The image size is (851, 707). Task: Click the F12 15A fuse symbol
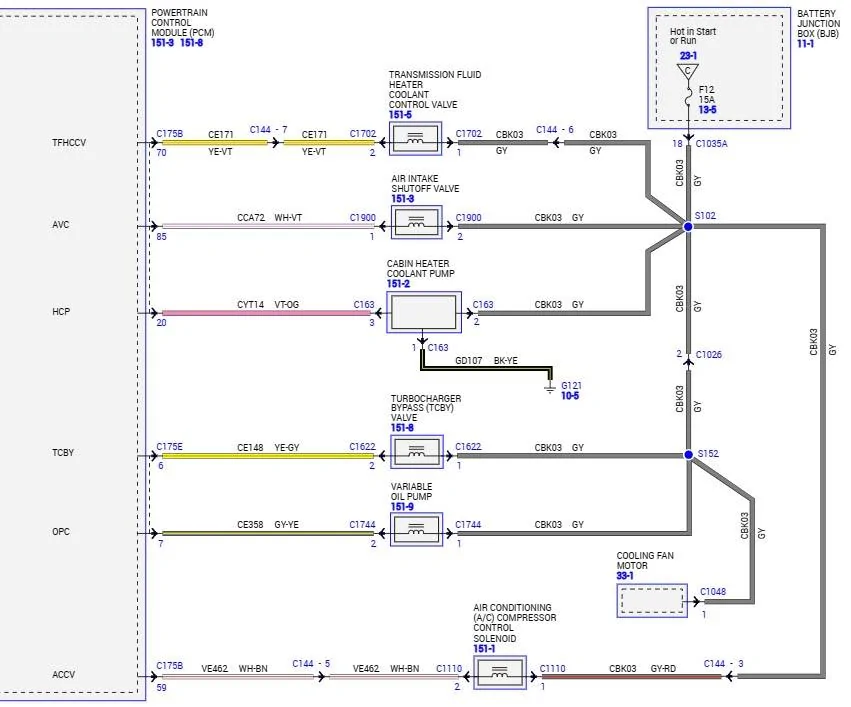click(x=688, y=97)
